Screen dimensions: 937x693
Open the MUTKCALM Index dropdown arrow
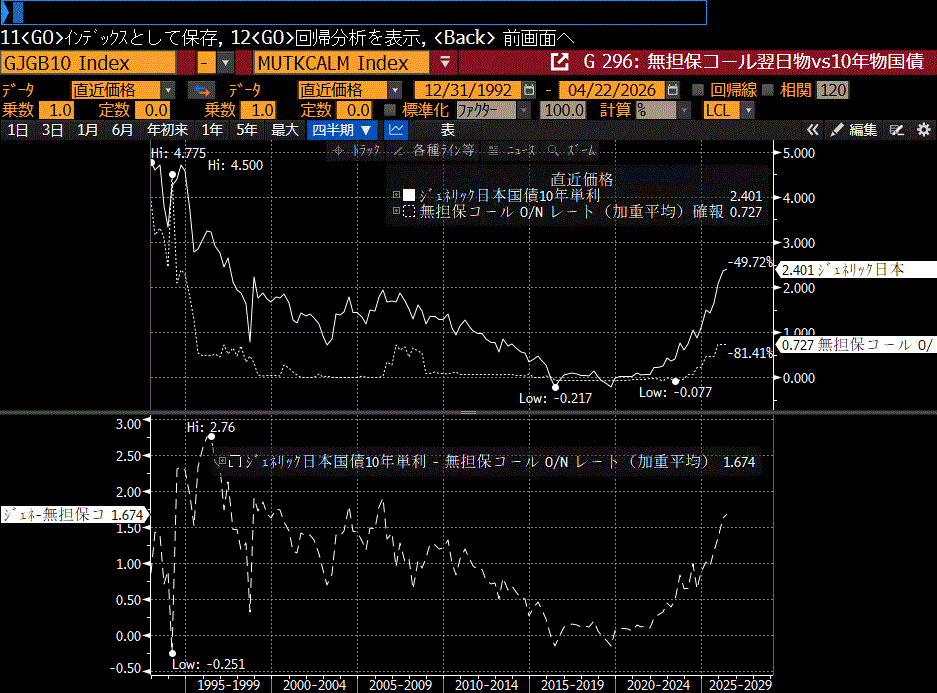445,63
